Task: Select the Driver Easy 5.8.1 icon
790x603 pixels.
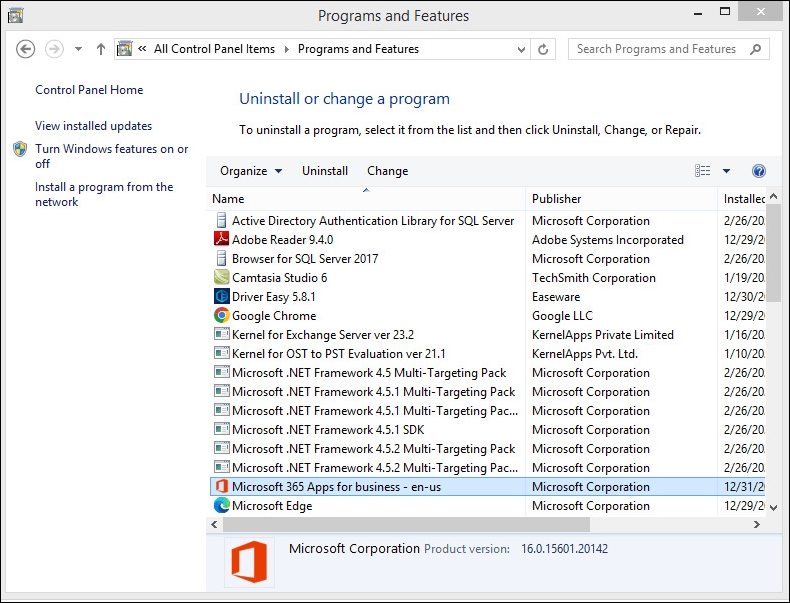Action: pyautogui.click(x=221, y=296)
